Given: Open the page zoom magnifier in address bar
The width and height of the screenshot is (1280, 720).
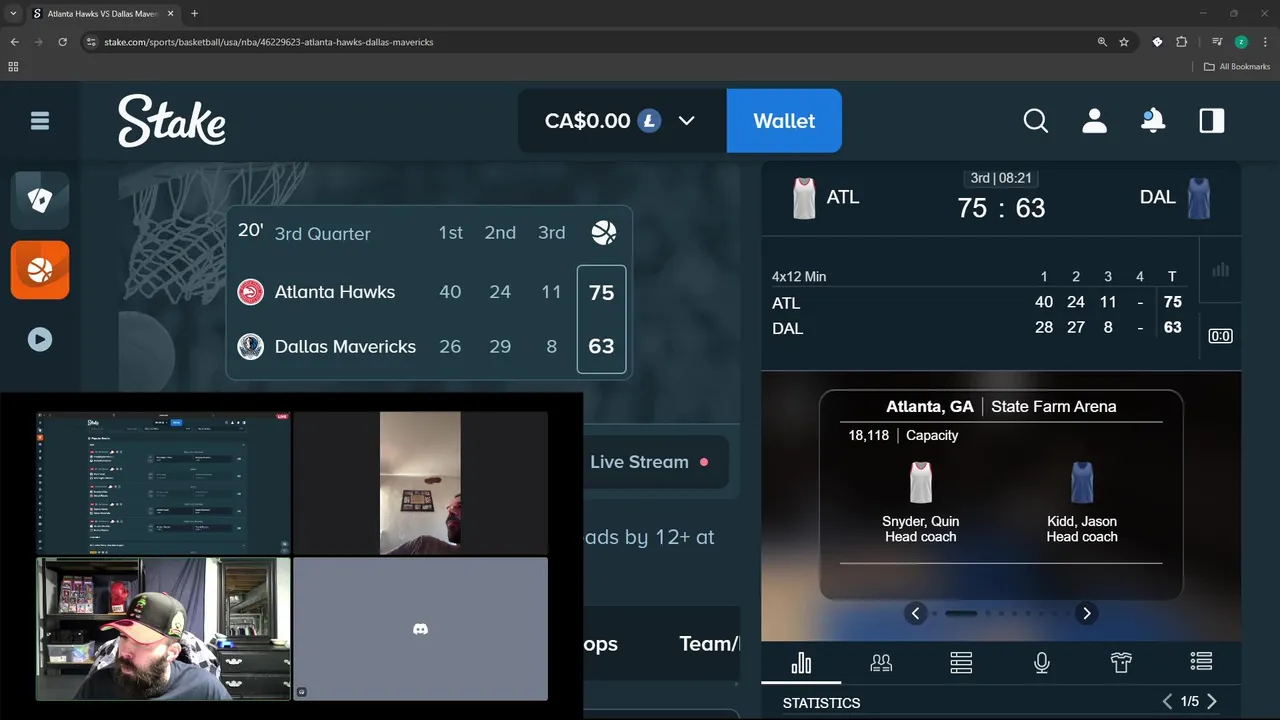Looking at the screenshot, I should 1102,42.
